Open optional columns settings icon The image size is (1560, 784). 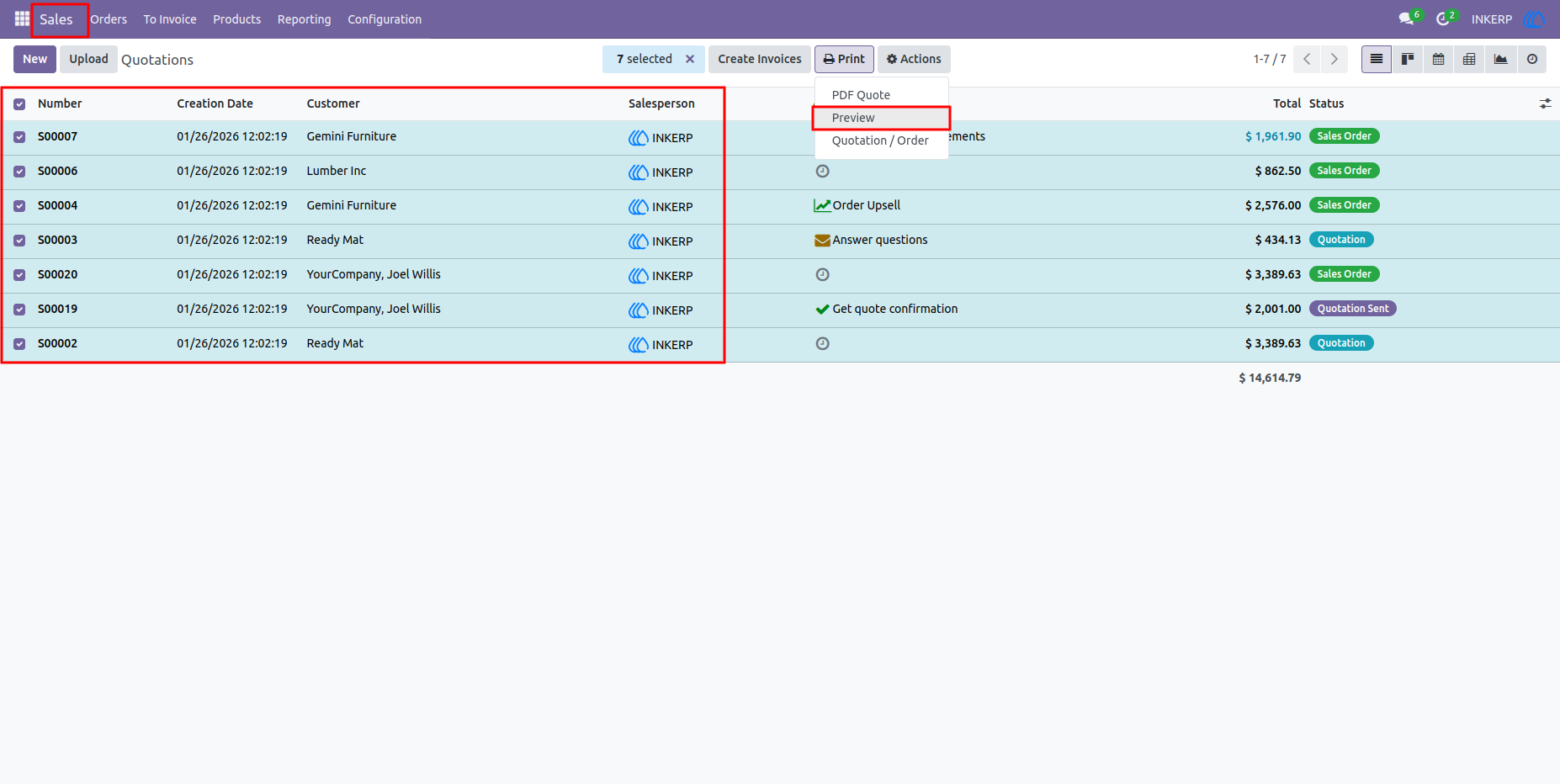[x=1545, y=103]
